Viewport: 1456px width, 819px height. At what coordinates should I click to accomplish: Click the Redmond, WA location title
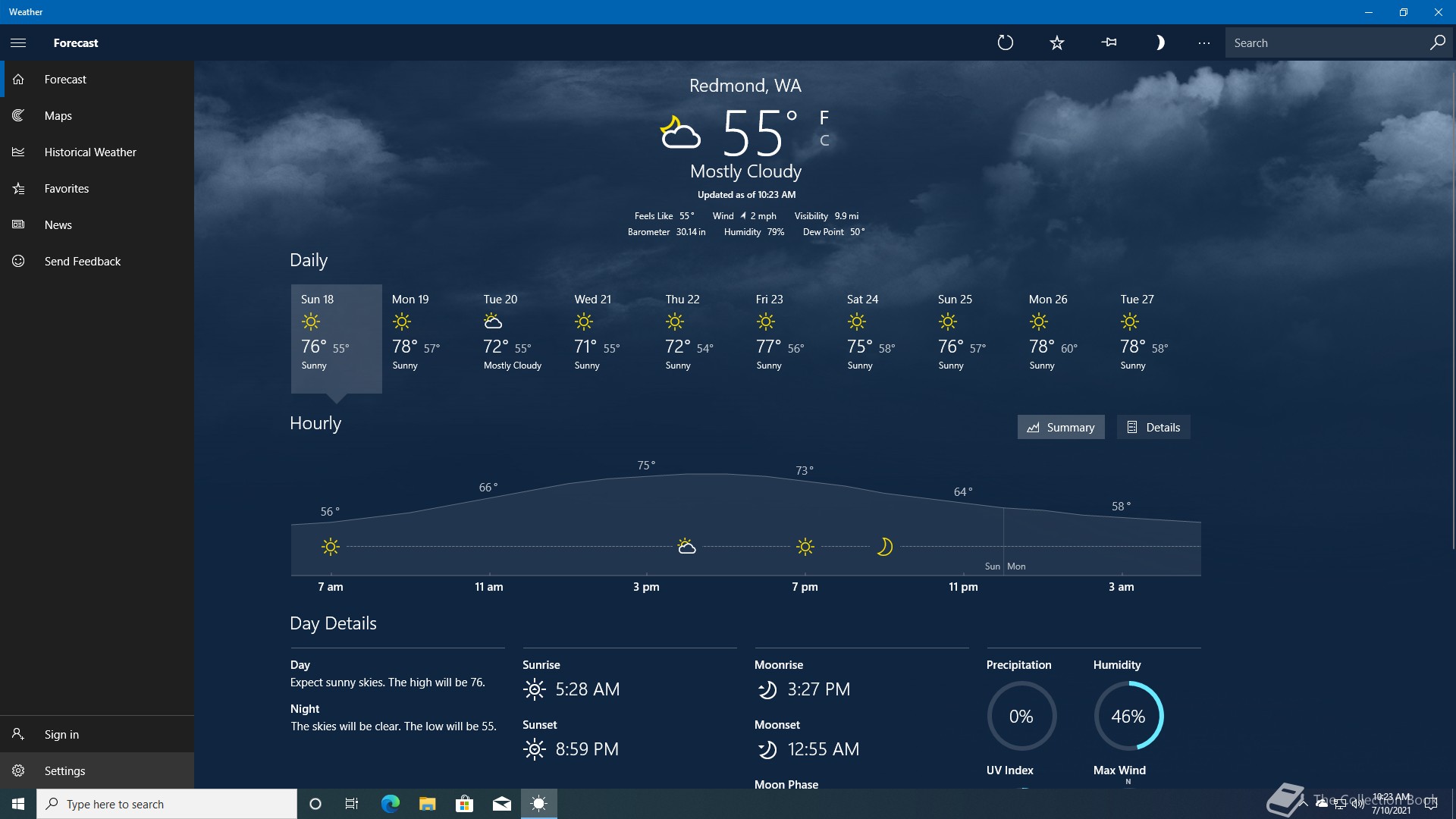click(x=745, y=86)
